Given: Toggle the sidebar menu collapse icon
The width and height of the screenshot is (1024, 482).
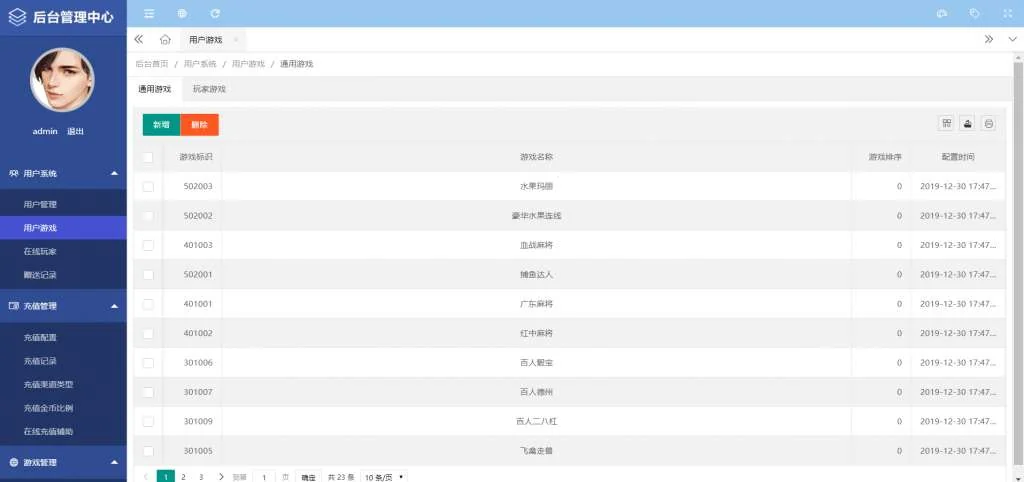Looking at the screenshot, I should pos(149,13).
